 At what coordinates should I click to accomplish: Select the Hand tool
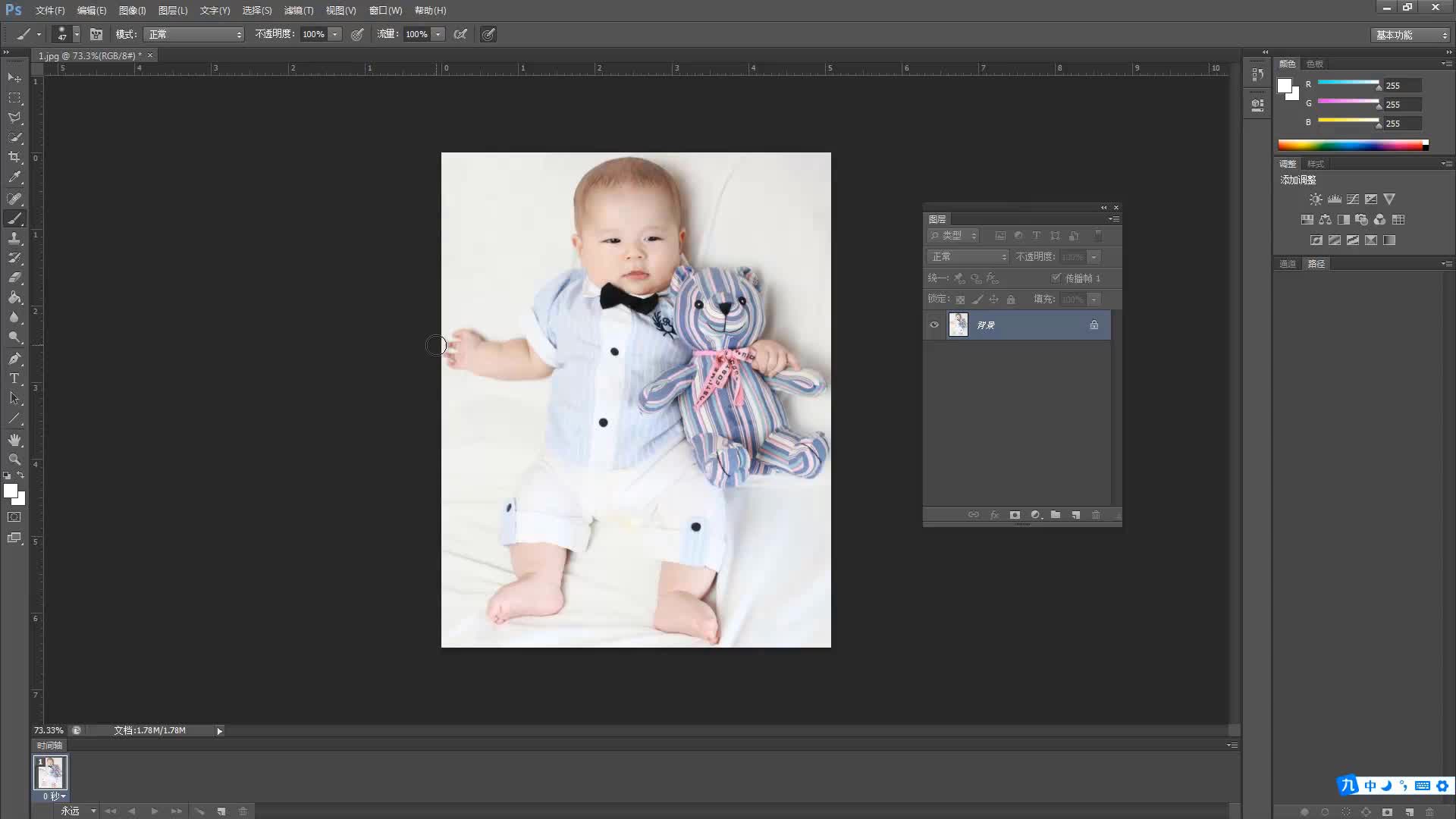(14, 440)
